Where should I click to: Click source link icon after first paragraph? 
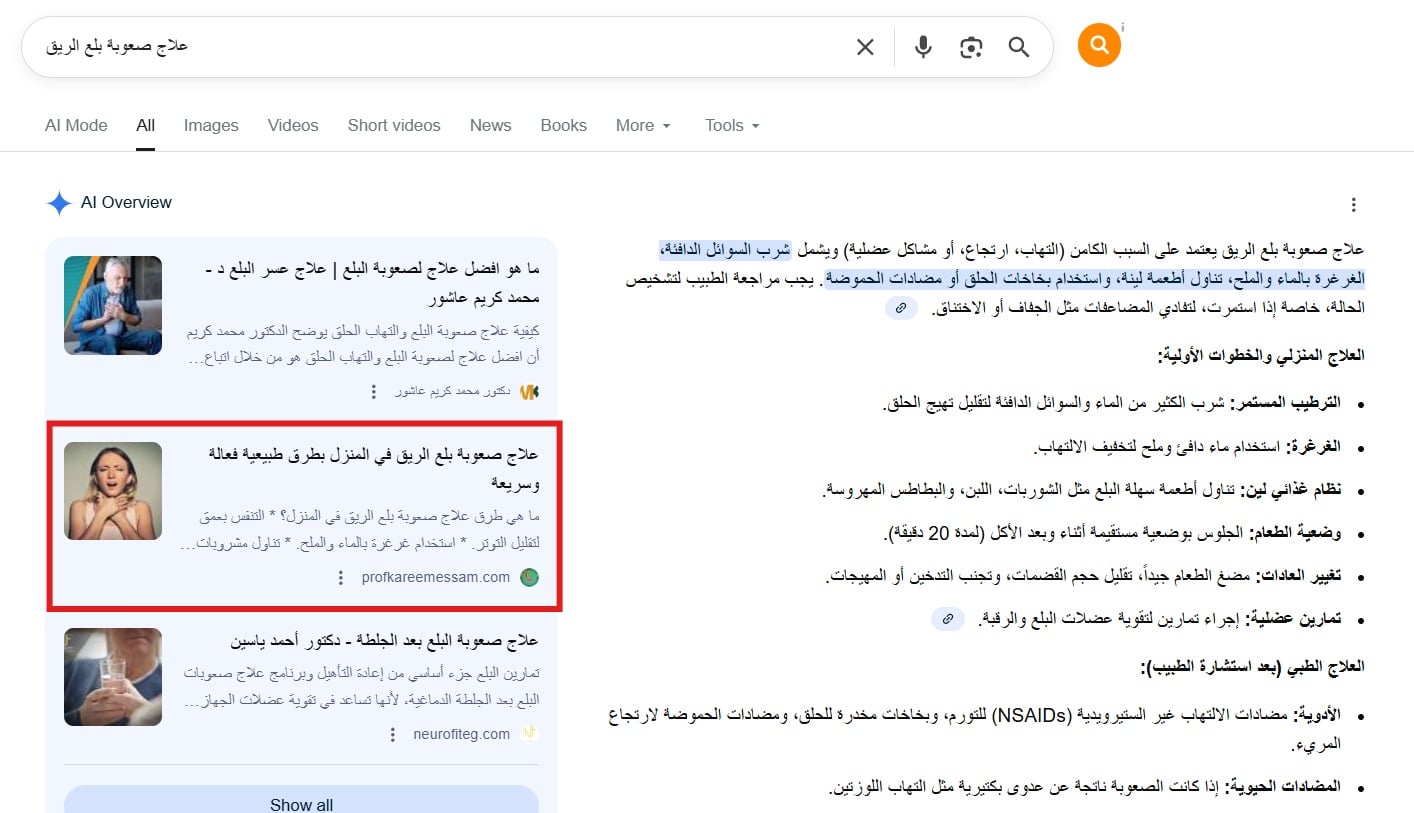click(x=900, y=309)
